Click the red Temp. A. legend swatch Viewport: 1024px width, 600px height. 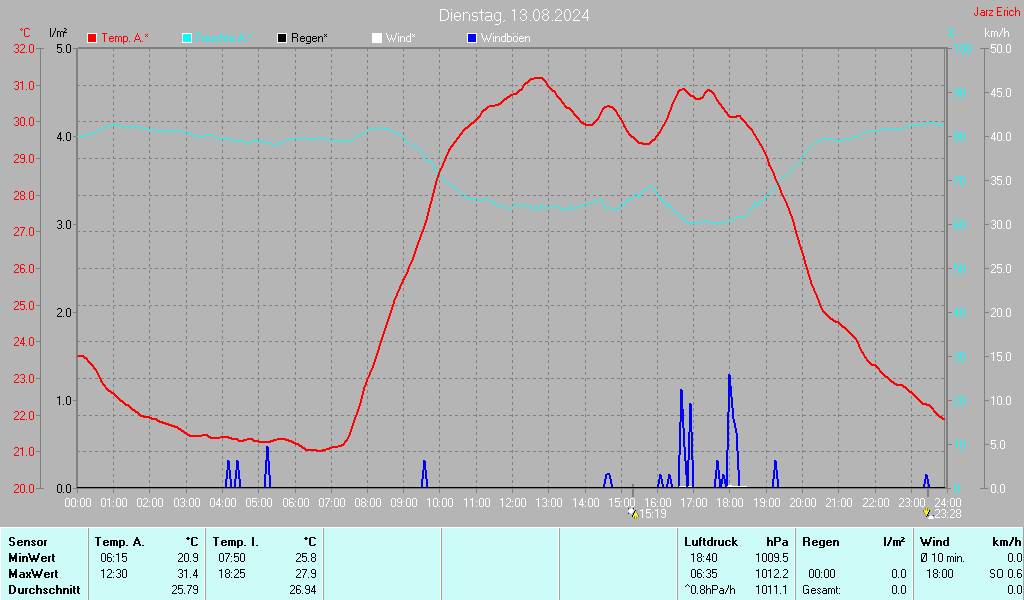click(x=92, y=38)
